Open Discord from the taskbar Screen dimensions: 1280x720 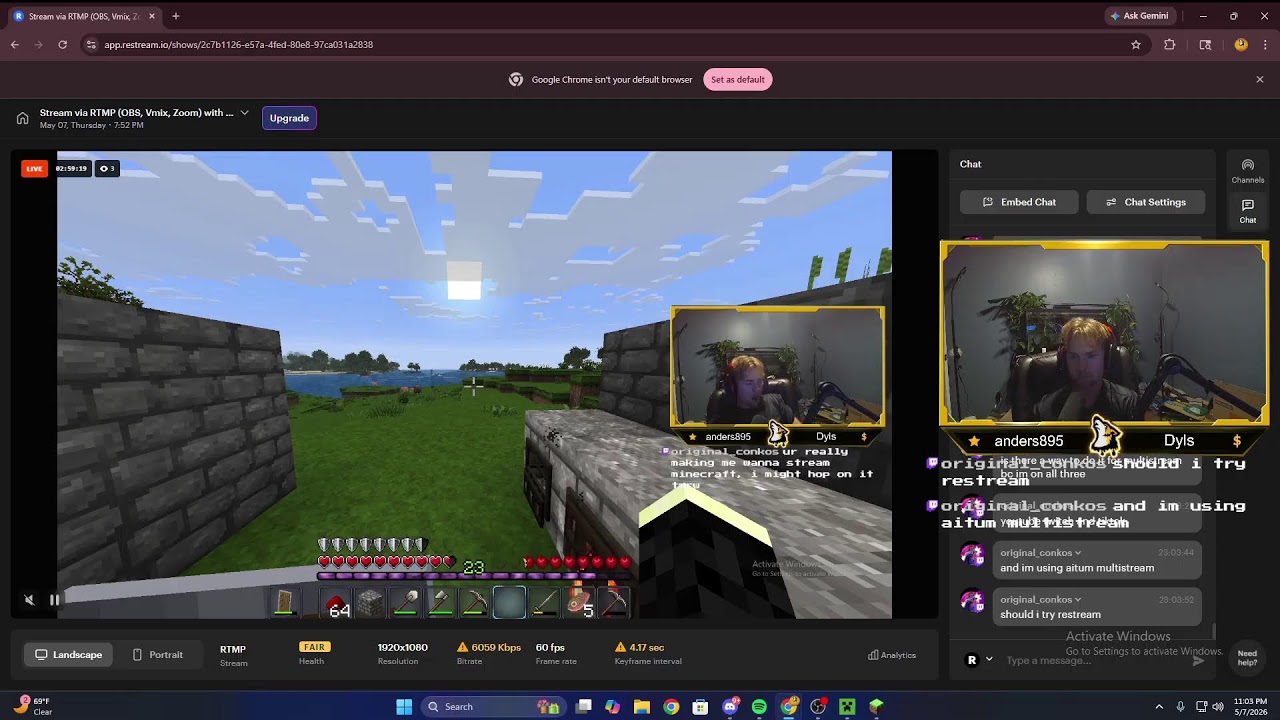pos(730,707)
